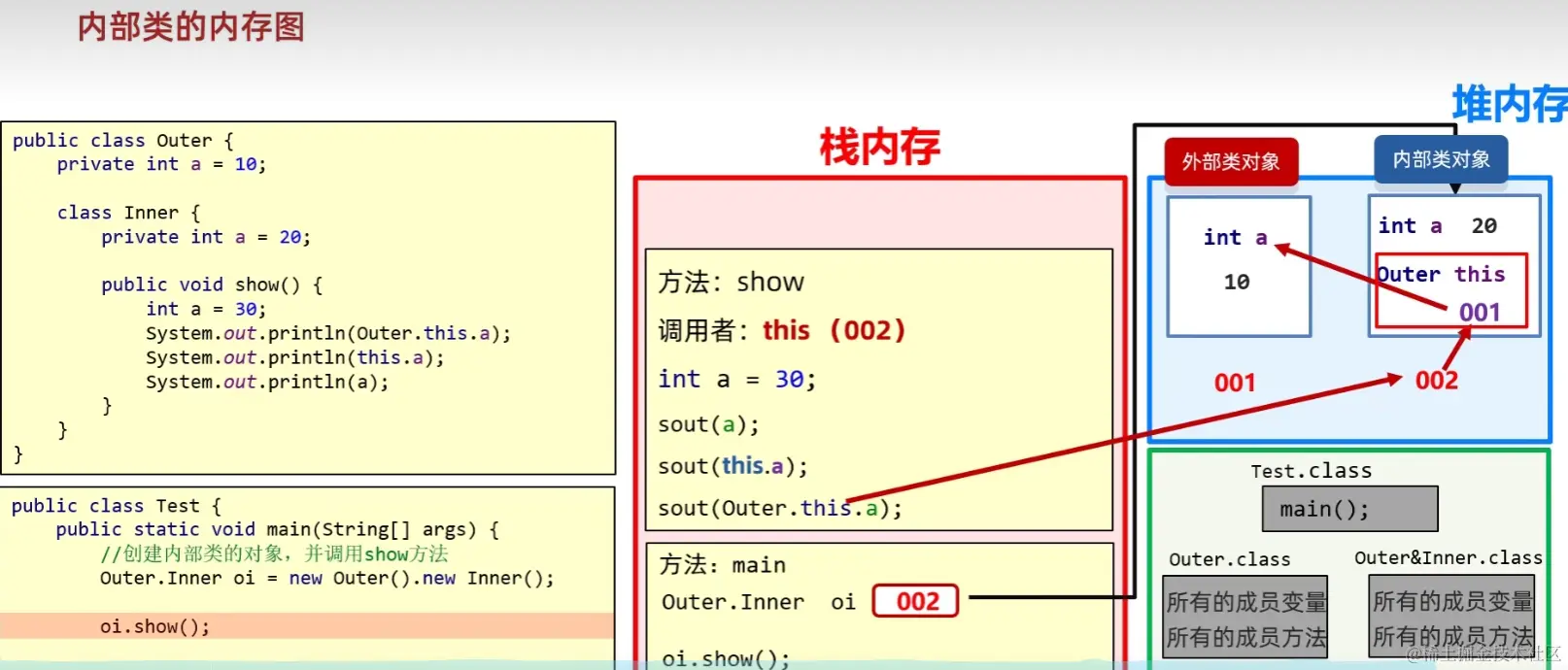Click the '堆内存' heading
This screenshot has height=670, width=1568.
point(1510,104)
